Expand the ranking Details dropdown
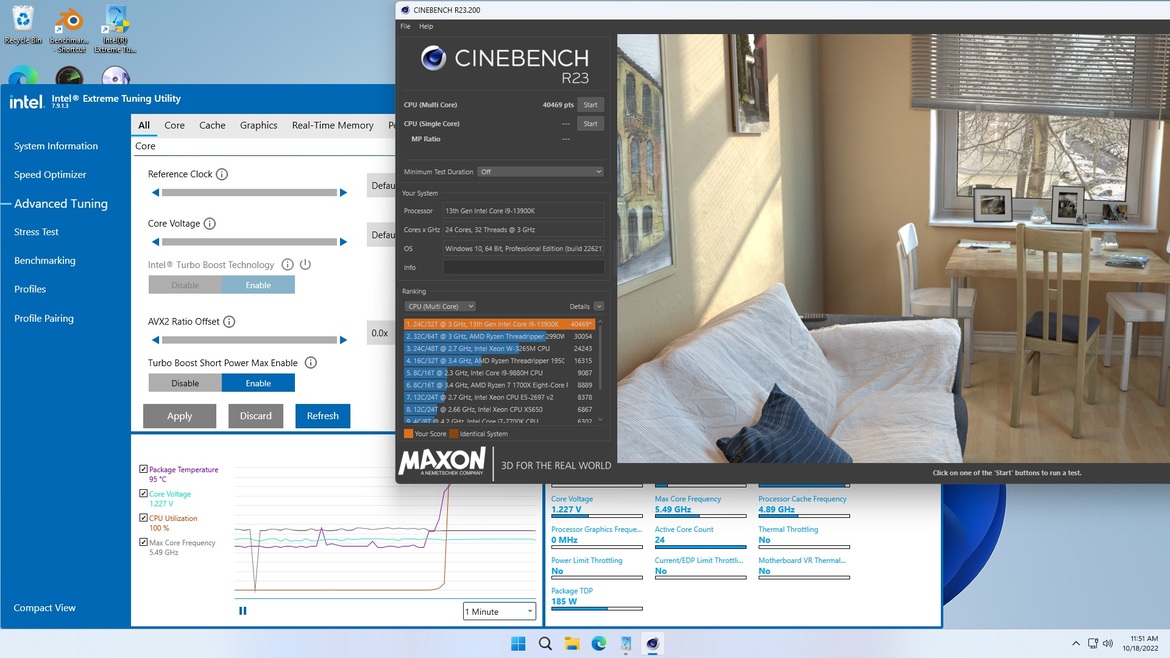Screen dimensions: 1170x658 click(x=598, y=306)
